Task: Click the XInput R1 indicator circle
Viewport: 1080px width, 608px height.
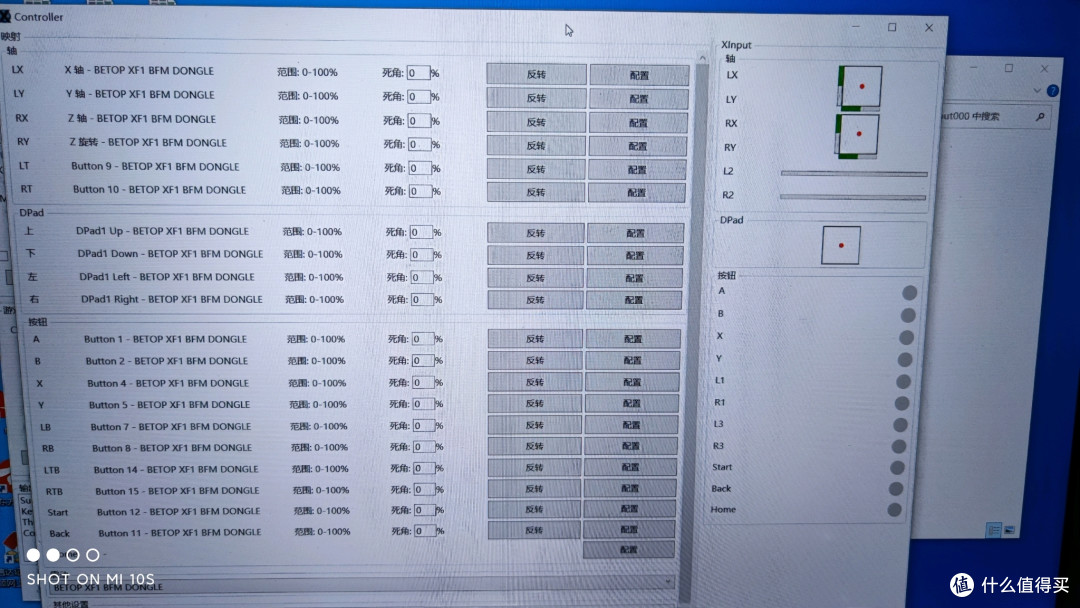Action: tap(902, 403)
